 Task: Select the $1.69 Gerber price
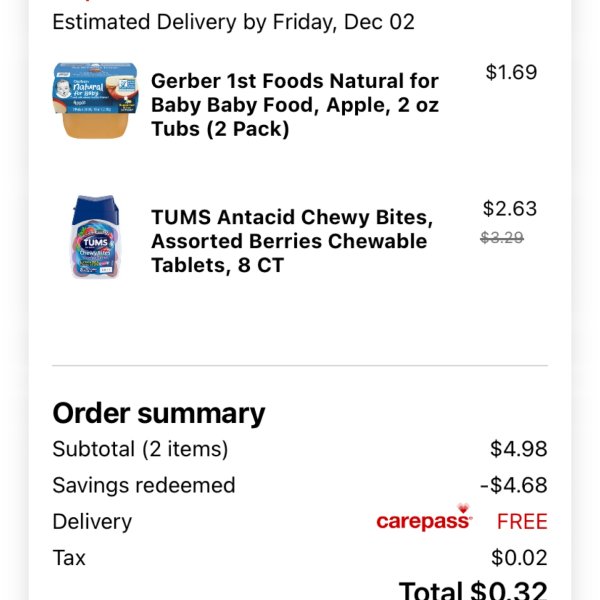click(x=511, y=72)
